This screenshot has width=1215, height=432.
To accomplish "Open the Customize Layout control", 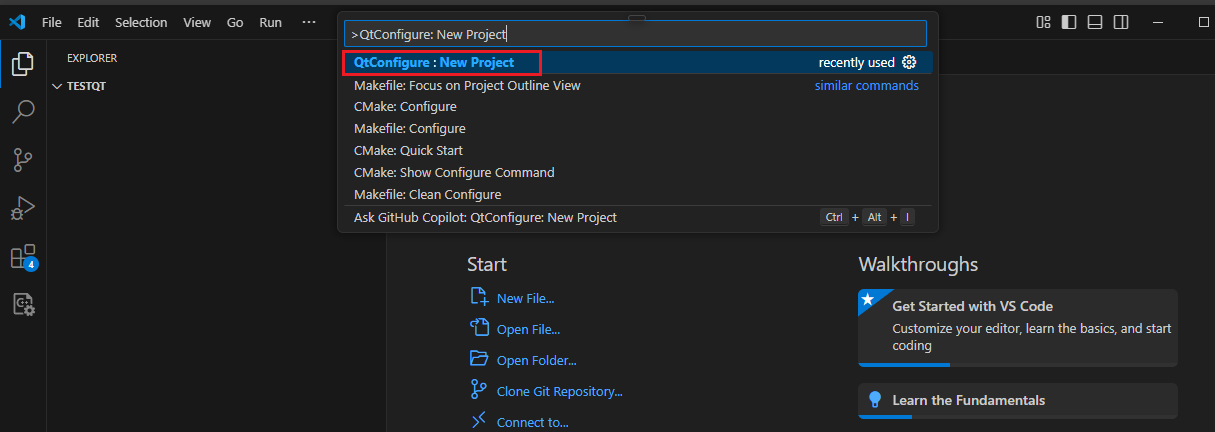I will click(x=1043, y=22).
